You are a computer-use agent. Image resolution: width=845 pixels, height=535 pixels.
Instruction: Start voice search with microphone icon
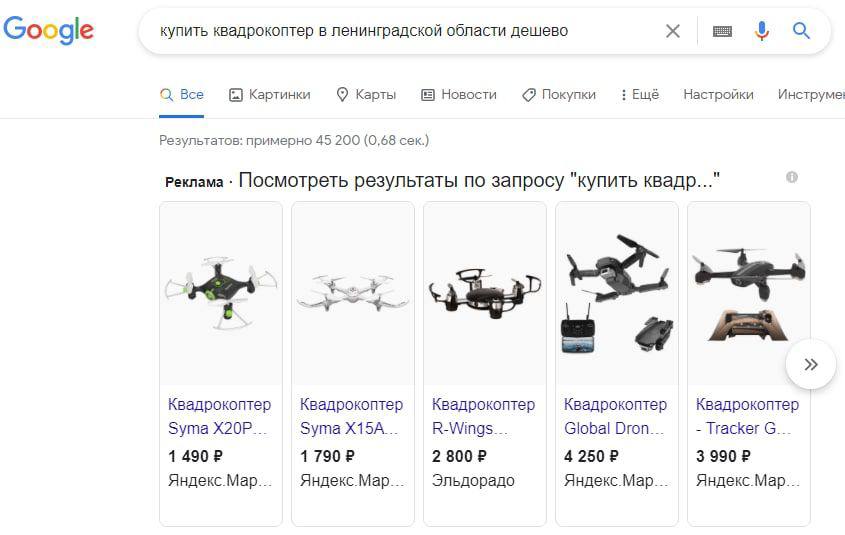pyautogui.click(x=761, y=31)
